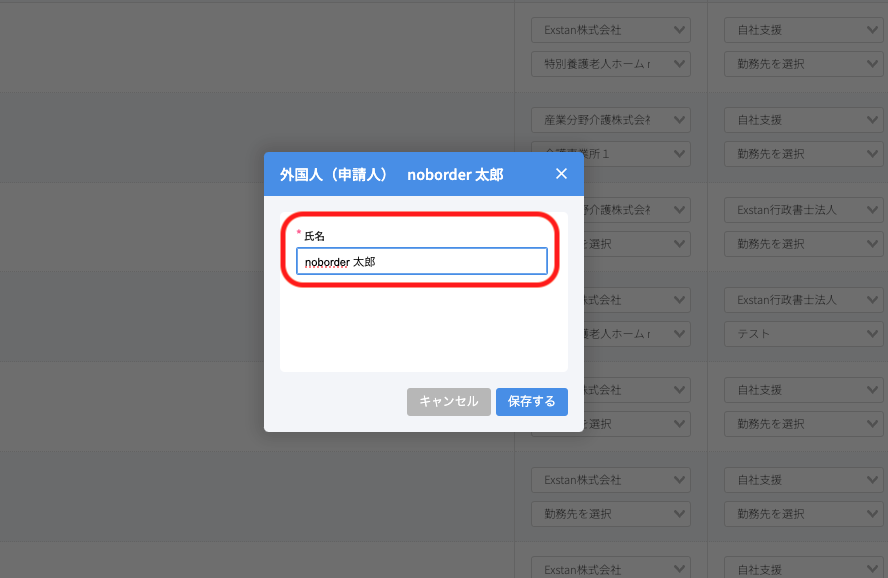The image size is (888, 578).
Task: Close the dialog with the X icon
Action: click(x=561, y=174)
